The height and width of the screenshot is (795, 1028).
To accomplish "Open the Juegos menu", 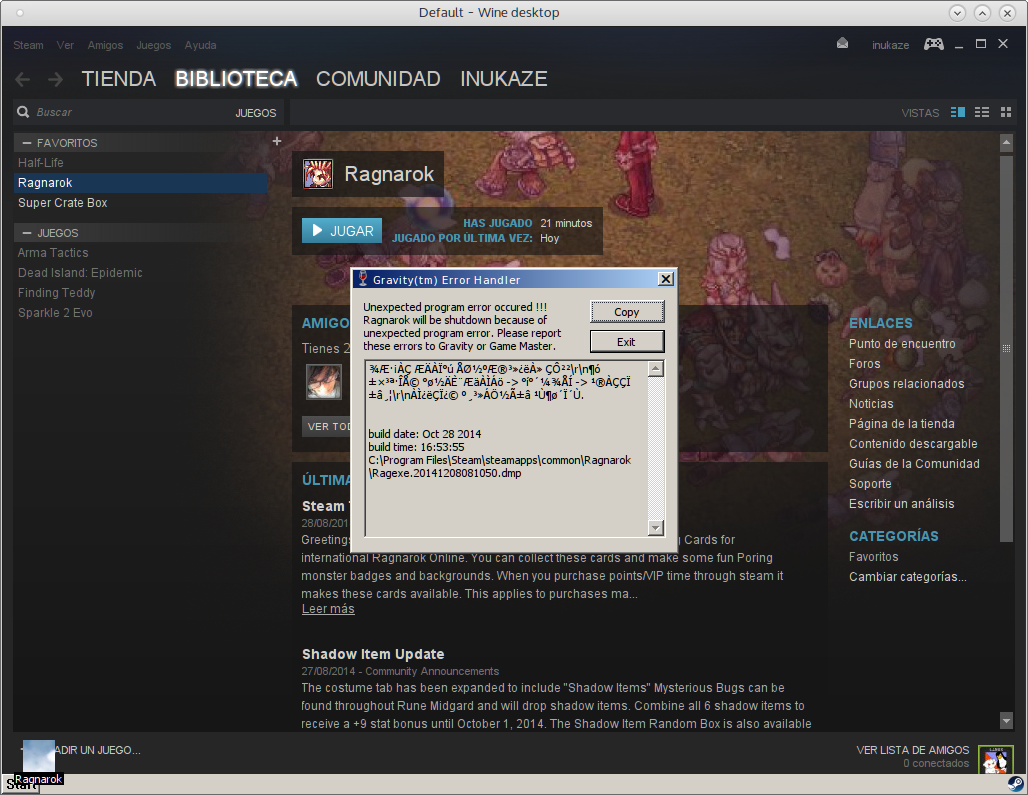I will (153, 45).
